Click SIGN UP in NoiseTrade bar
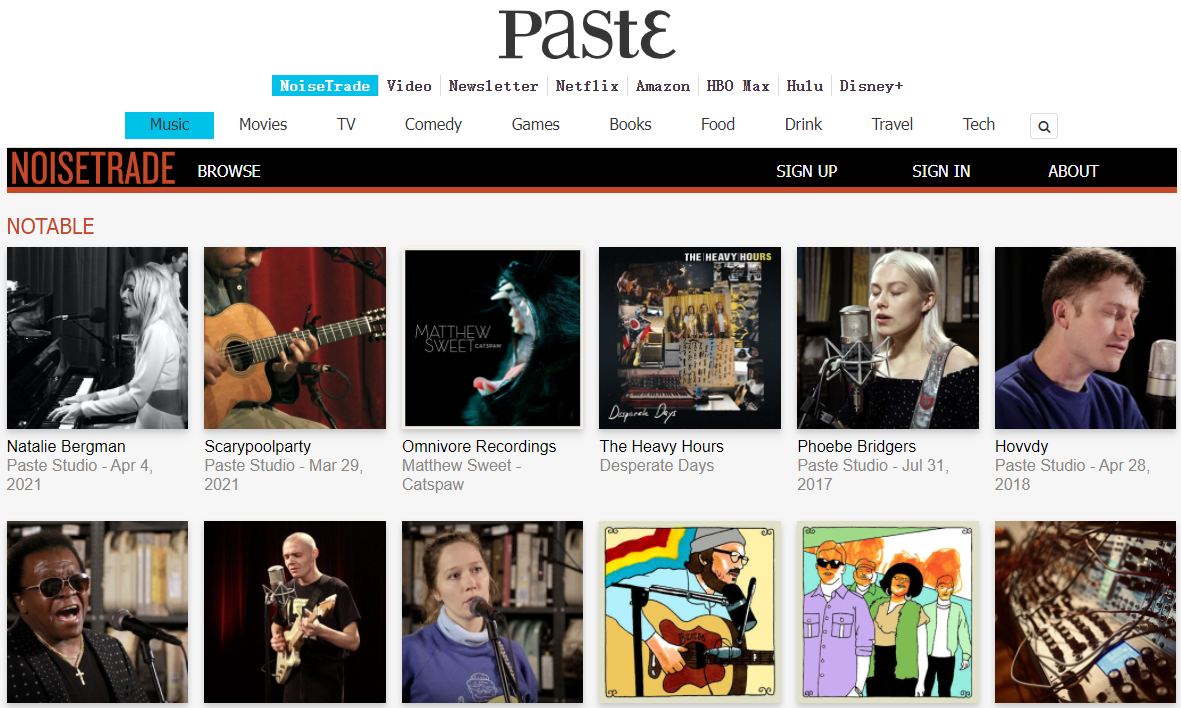 (807, 172)
